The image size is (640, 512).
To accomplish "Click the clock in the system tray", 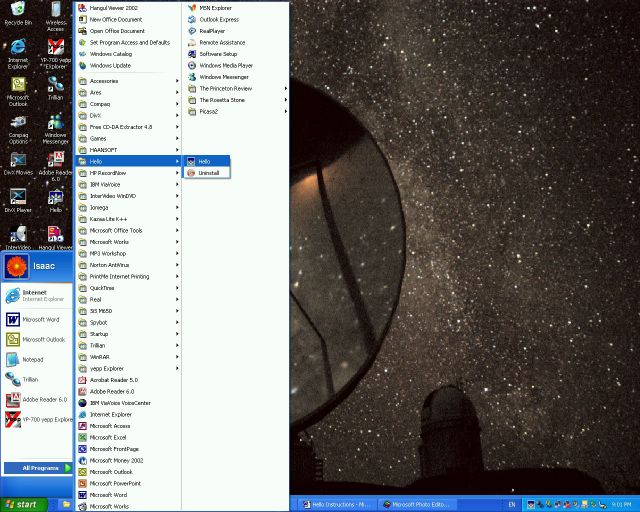I will [x=621, y=505].
